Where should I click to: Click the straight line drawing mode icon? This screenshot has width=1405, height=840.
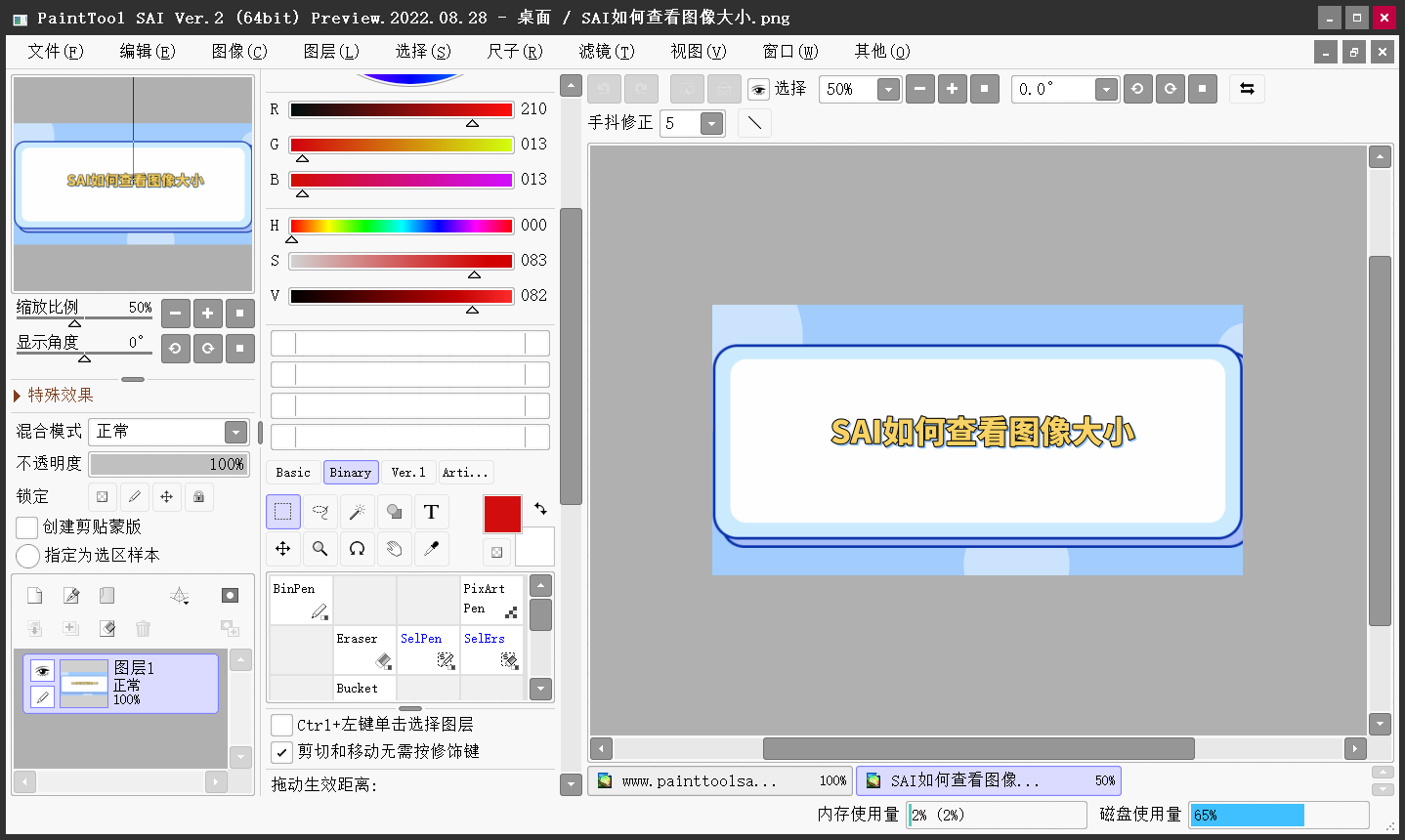[x=754, y=123]
